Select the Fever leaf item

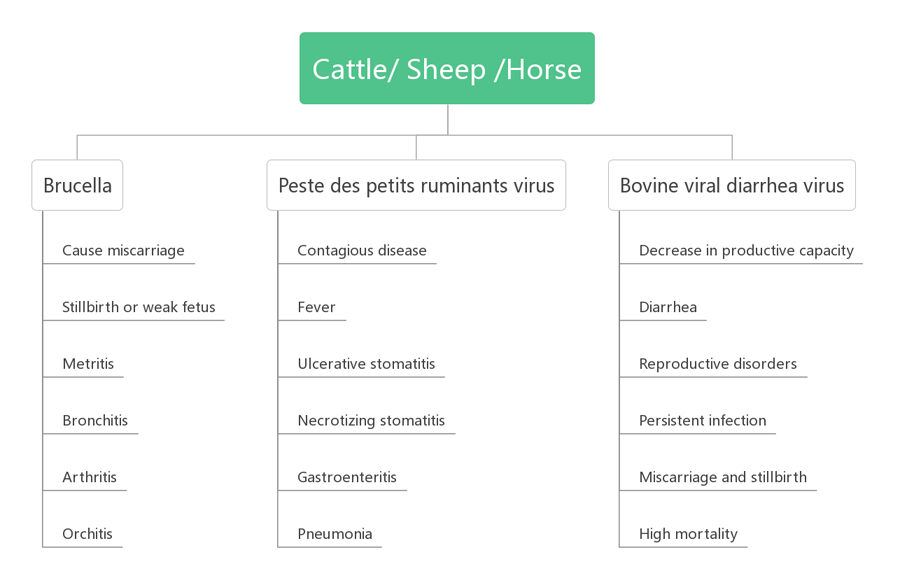point(316,307)
